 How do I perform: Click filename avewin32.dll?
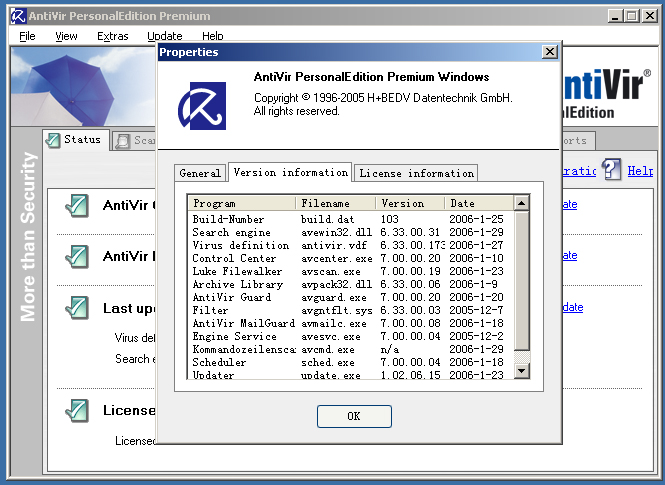point(336,232)
